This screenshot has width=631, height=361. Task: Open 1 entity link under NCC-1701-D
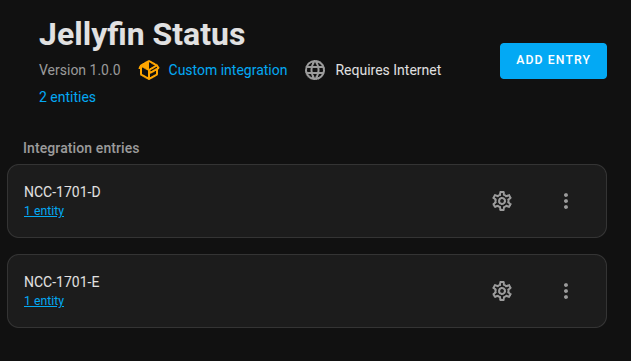click(44, 211)
